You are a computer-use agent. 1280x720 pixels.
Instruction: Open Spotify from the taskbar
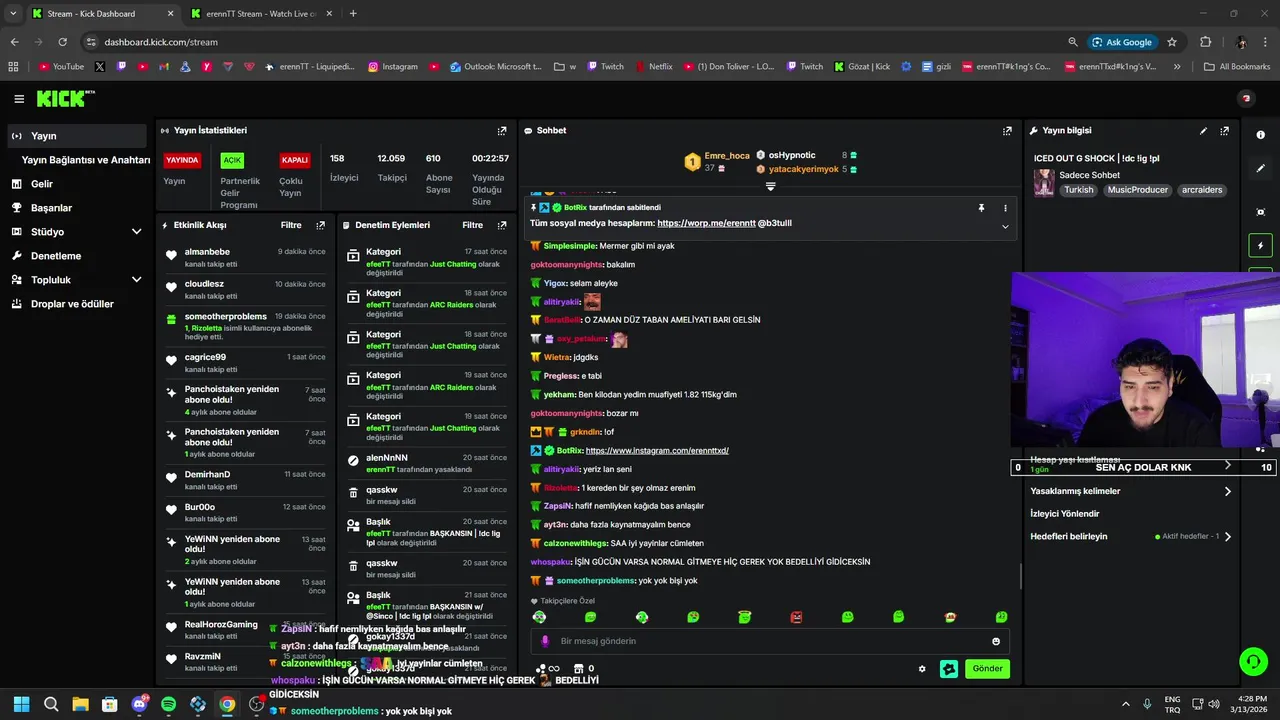[x=168, y=704]
